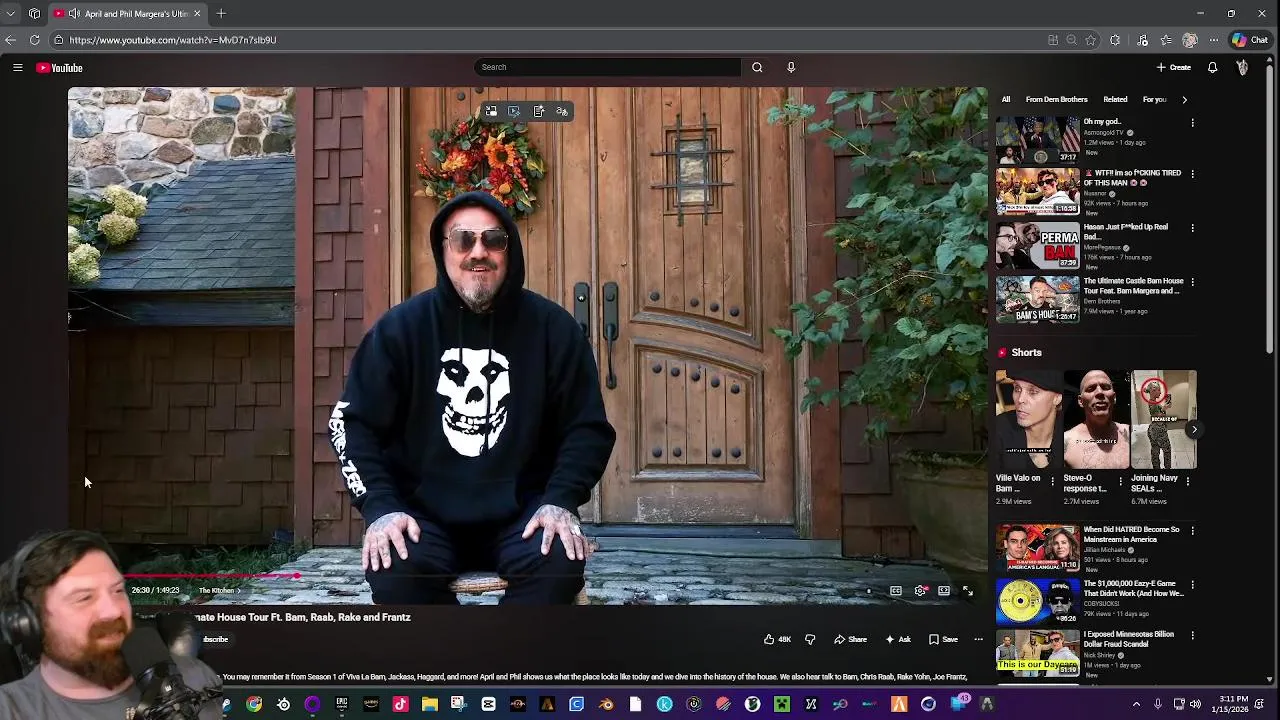Screen dimensions: 1280x720
Task: Open 'Hasan Just F**ked Up Real Bad' video
Action: [1038, 246]
